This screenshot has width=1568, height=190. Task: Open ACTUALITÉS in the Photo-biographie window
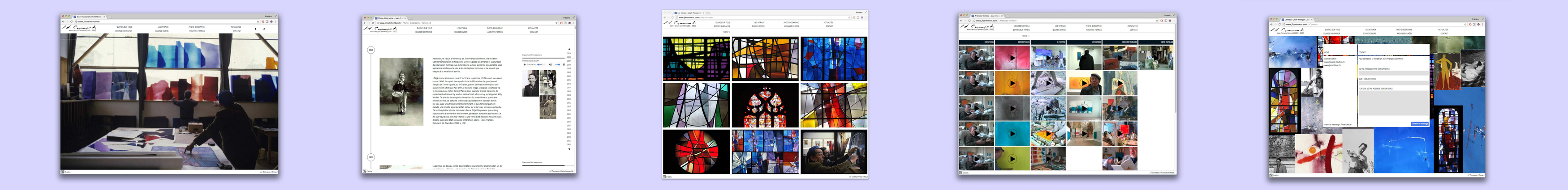tap(533, 28)
